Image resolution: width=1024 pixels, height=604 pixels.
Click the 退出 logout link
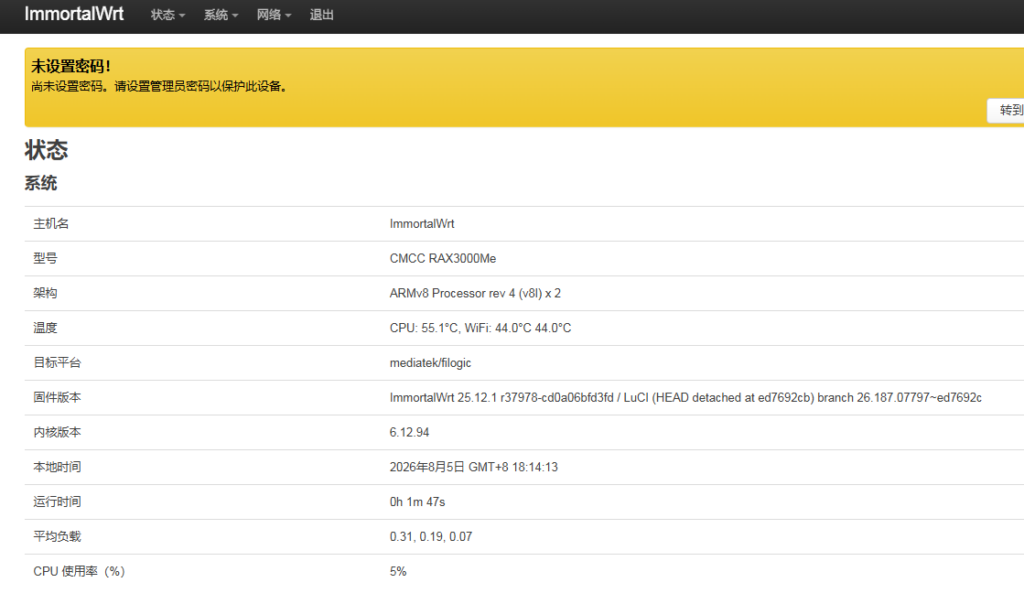point(321,15)
